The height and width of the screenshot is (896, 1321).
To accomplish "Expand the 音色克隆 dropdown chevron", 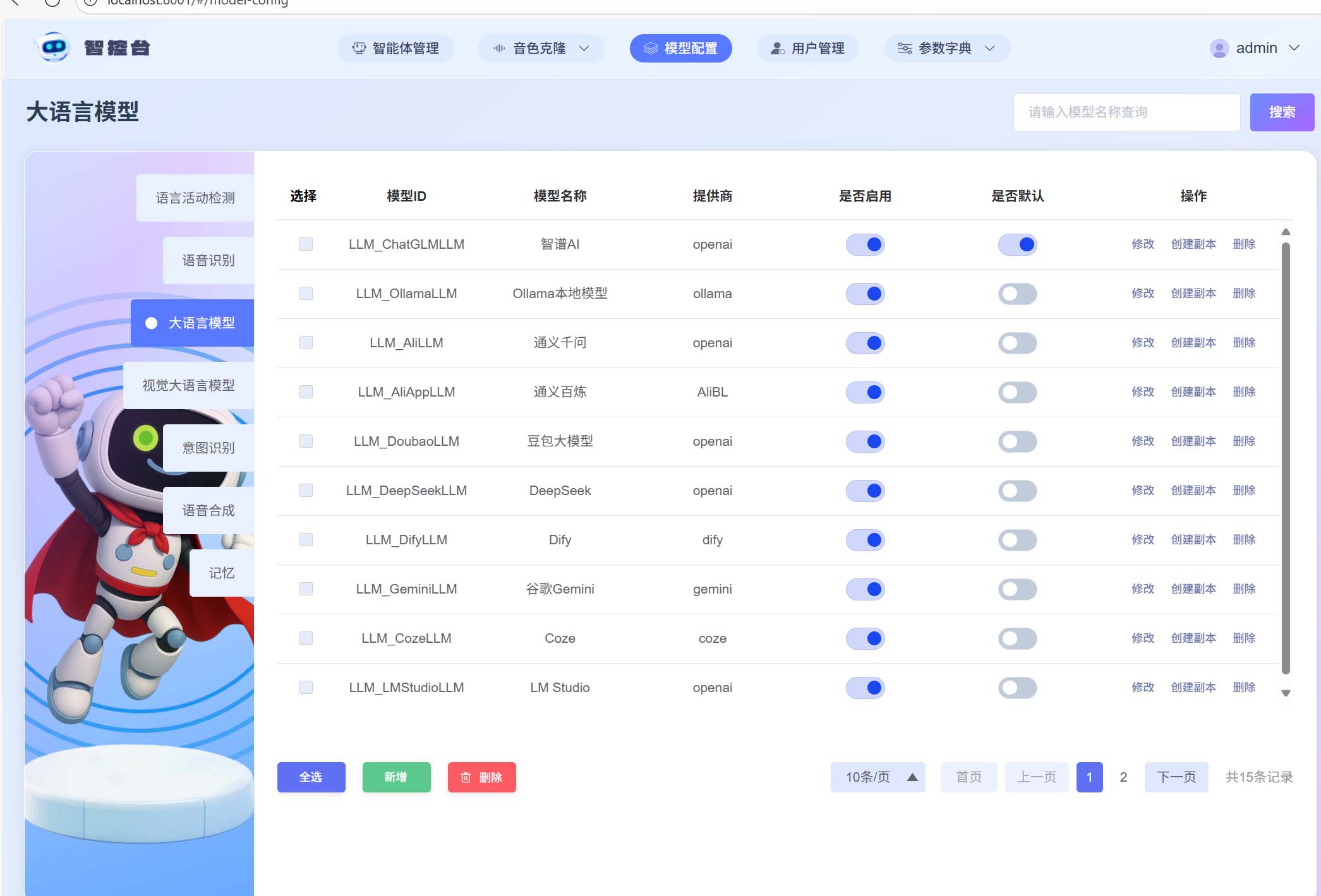I will tap(584, 48).
